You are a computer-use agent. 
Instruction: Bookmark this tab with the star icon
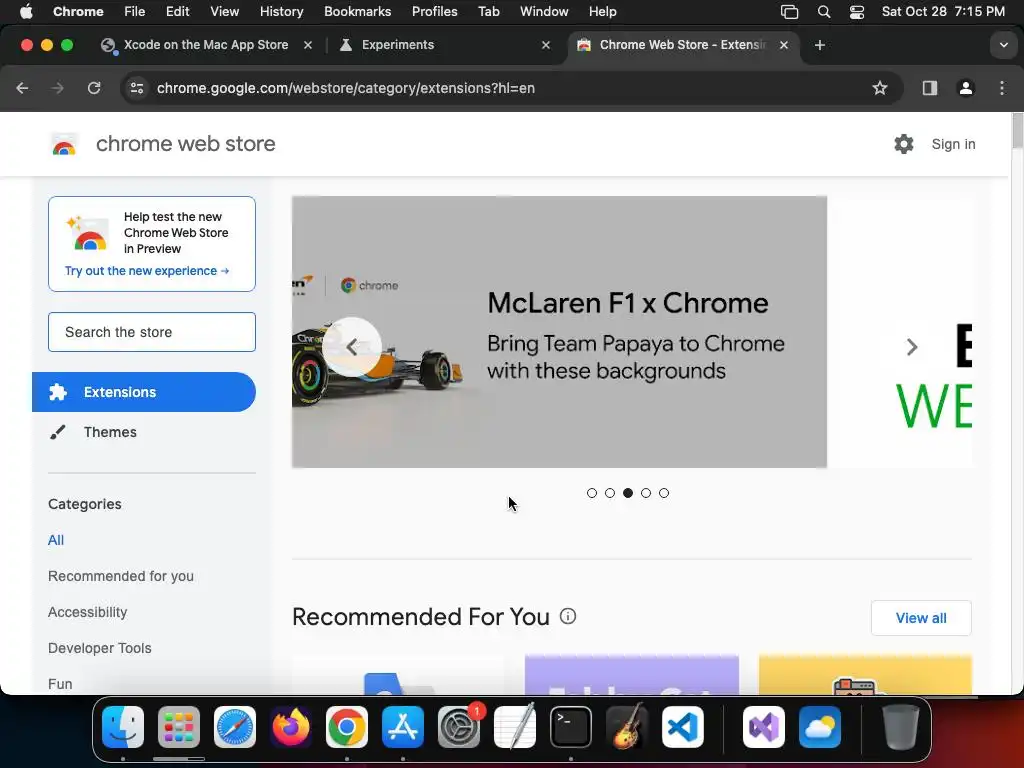coord(880,88)
